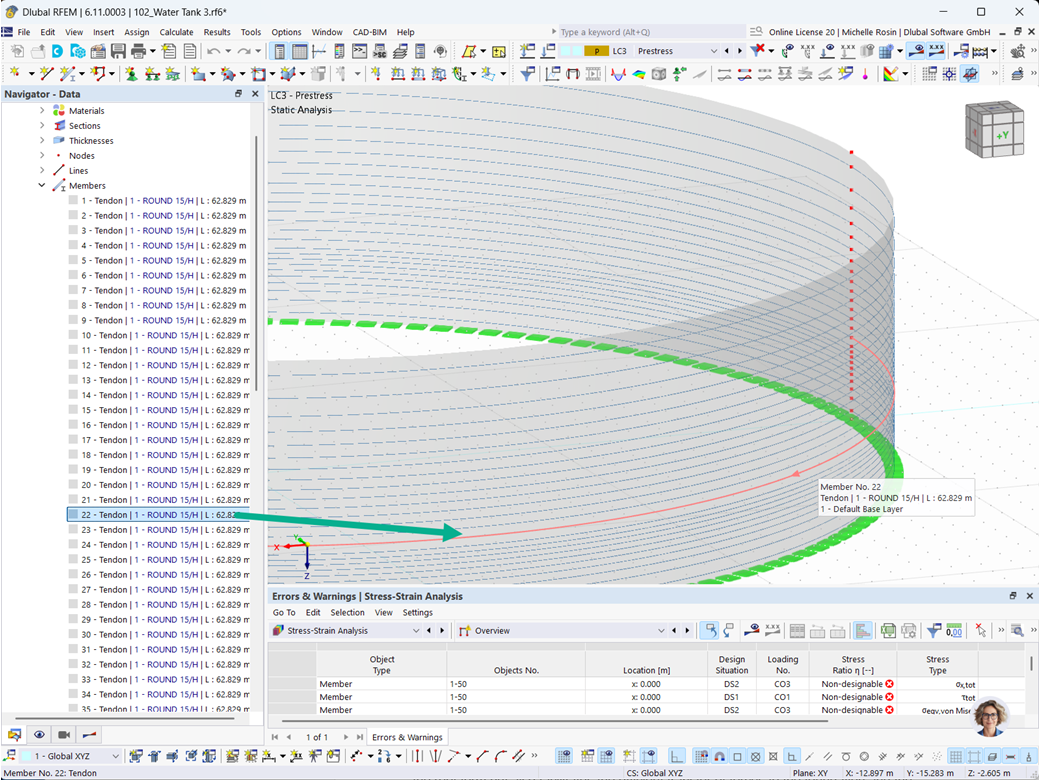
Task: Click the LC3 color badge in the toolbar
Action: coord(597,50)
